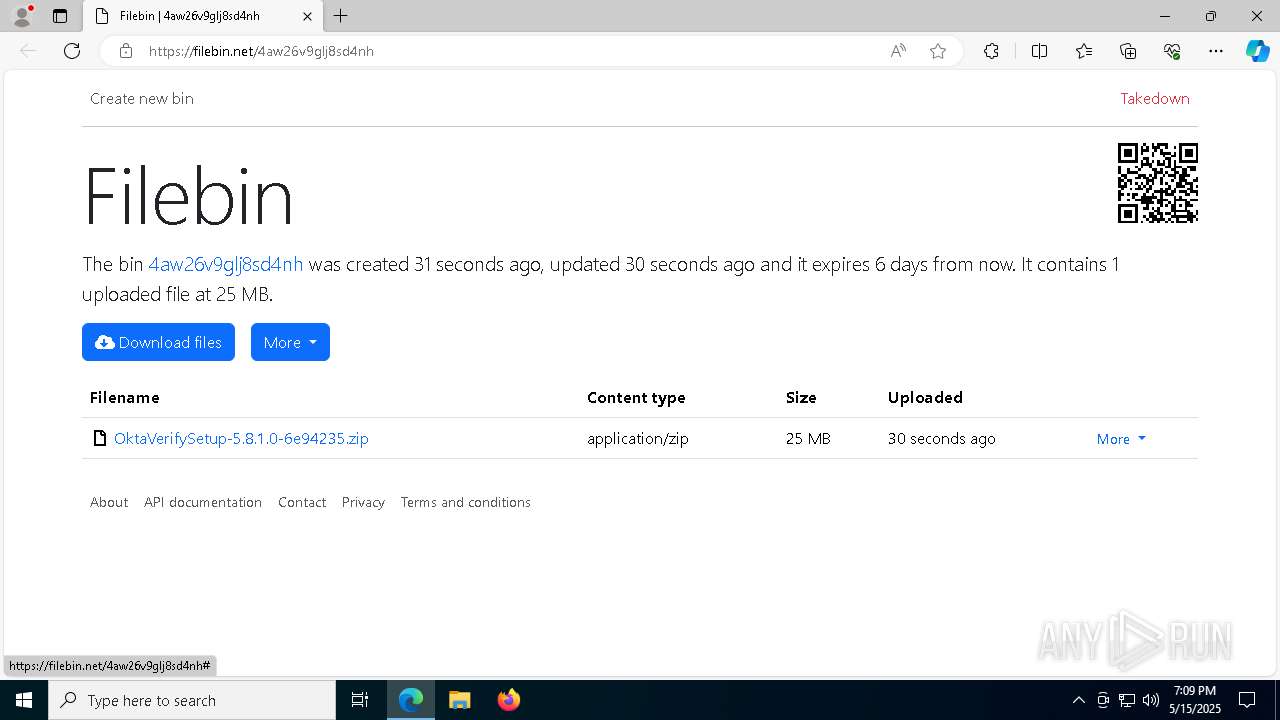The image size is (1280, 720).
Task: Open the API documentation footer link
Action: tap(203, 502)
